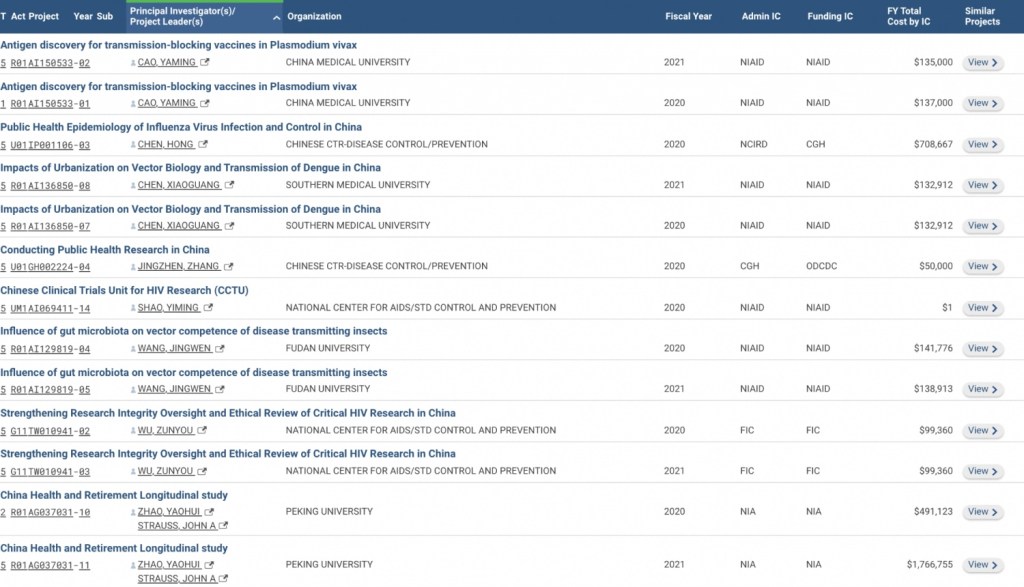Open investigator profile for SHAO, YIMING

tap(168, 307)
